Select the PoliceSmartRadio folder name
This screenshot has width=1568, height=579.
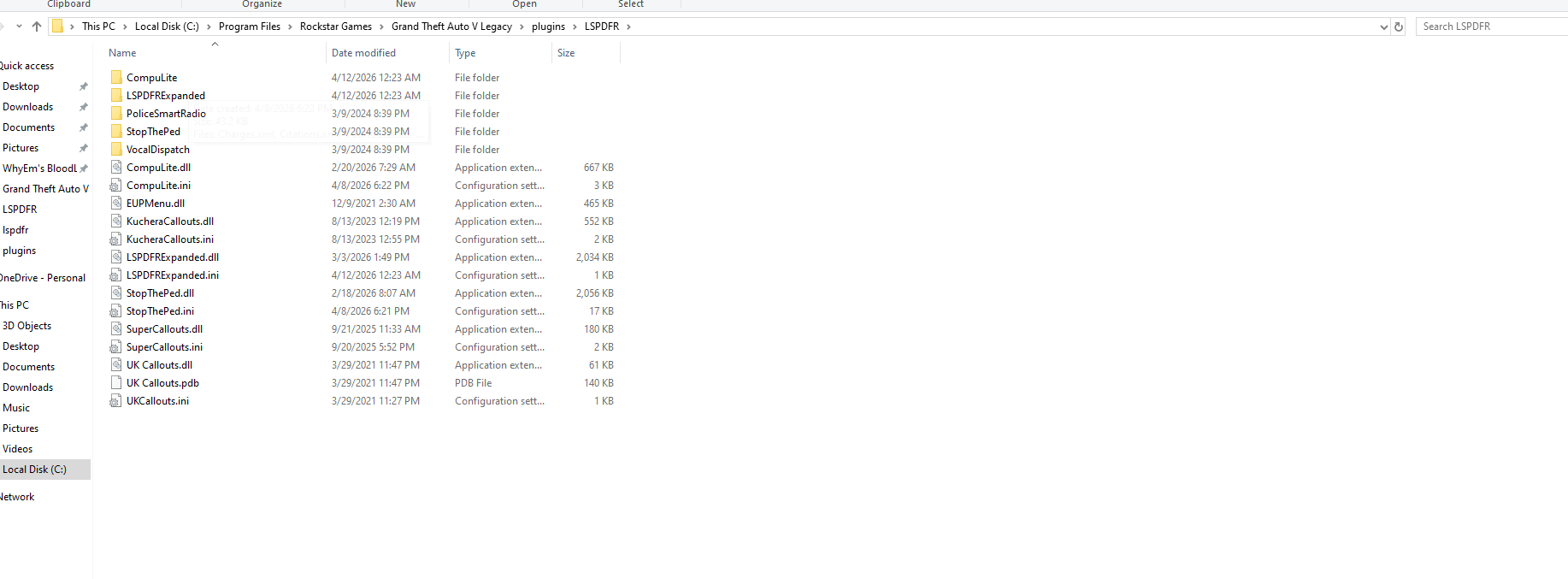(166, 114)
